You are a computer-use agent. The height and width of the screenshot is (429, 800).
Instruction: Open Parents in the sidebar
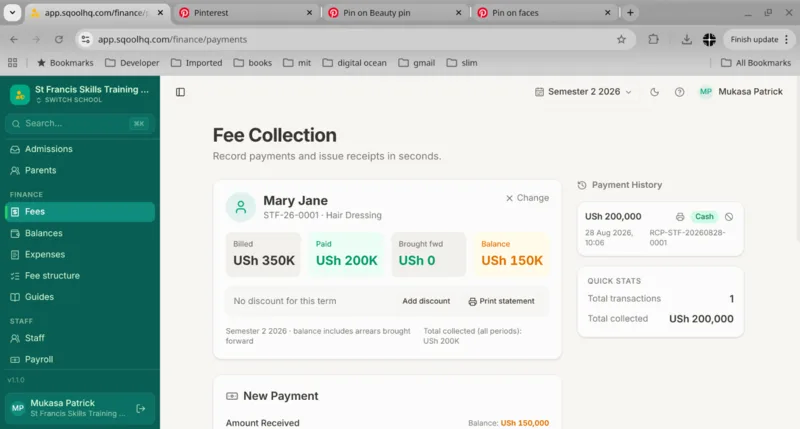pos(80,170)
